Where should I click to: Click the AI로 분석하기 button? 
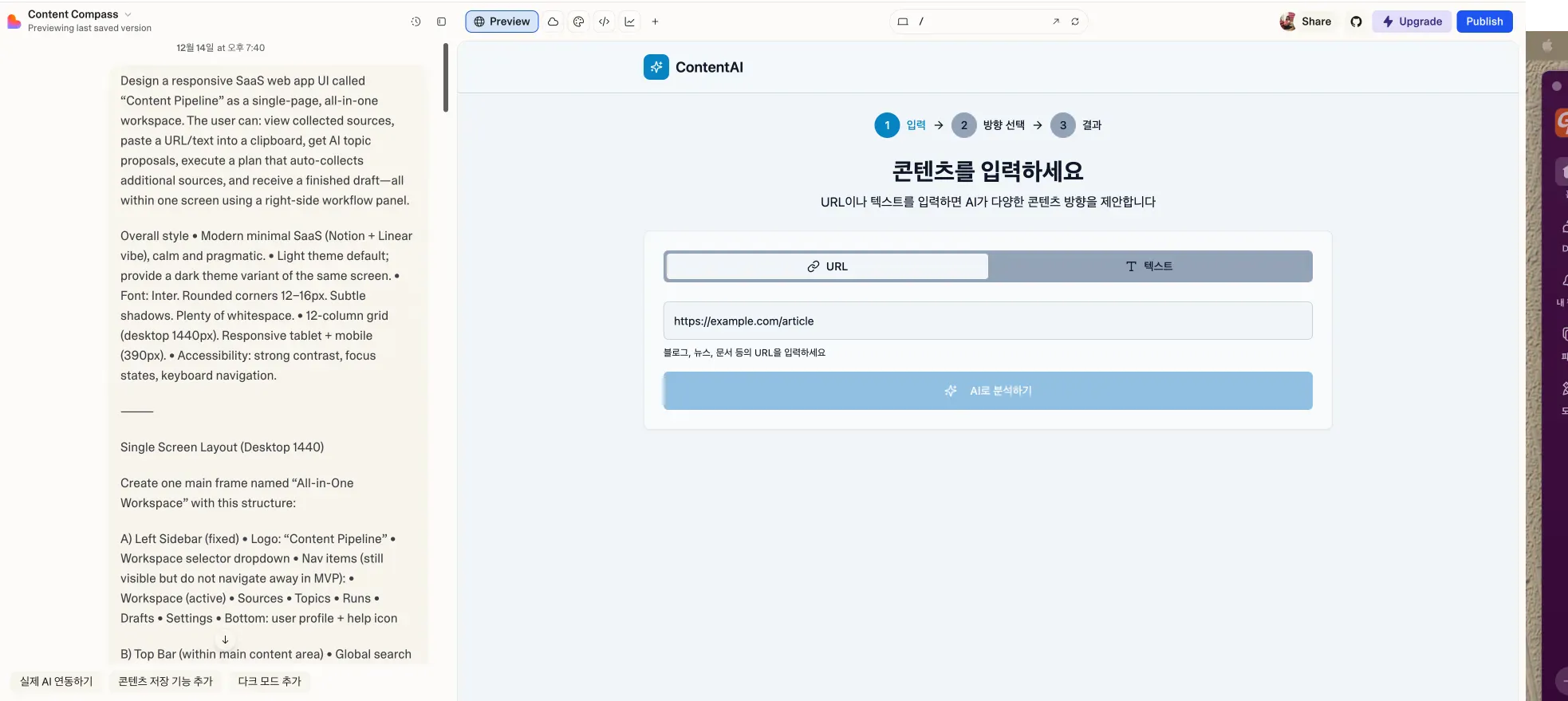coord(987,391)
